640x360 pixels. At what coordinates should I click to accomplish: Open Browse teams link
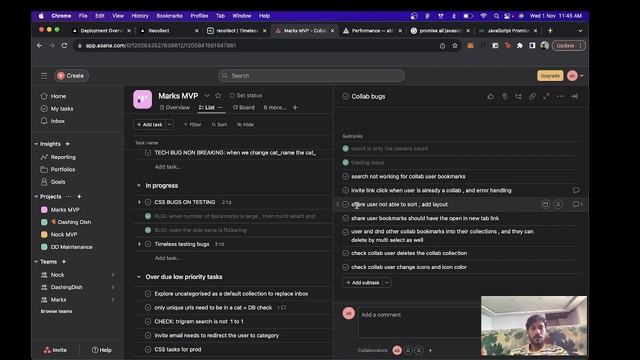pos(56,311)
